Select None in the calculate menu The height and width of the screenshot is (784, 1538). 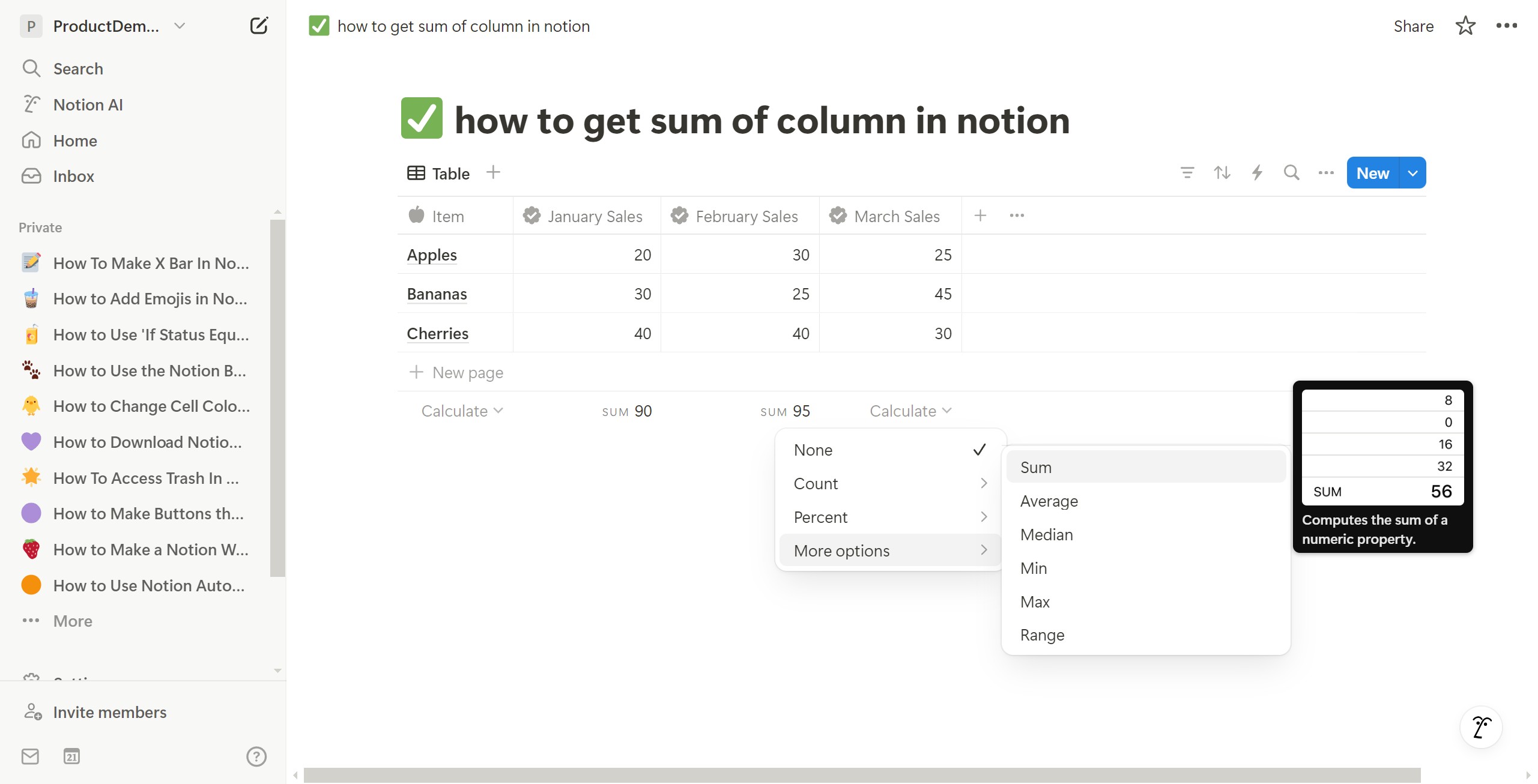889,450
